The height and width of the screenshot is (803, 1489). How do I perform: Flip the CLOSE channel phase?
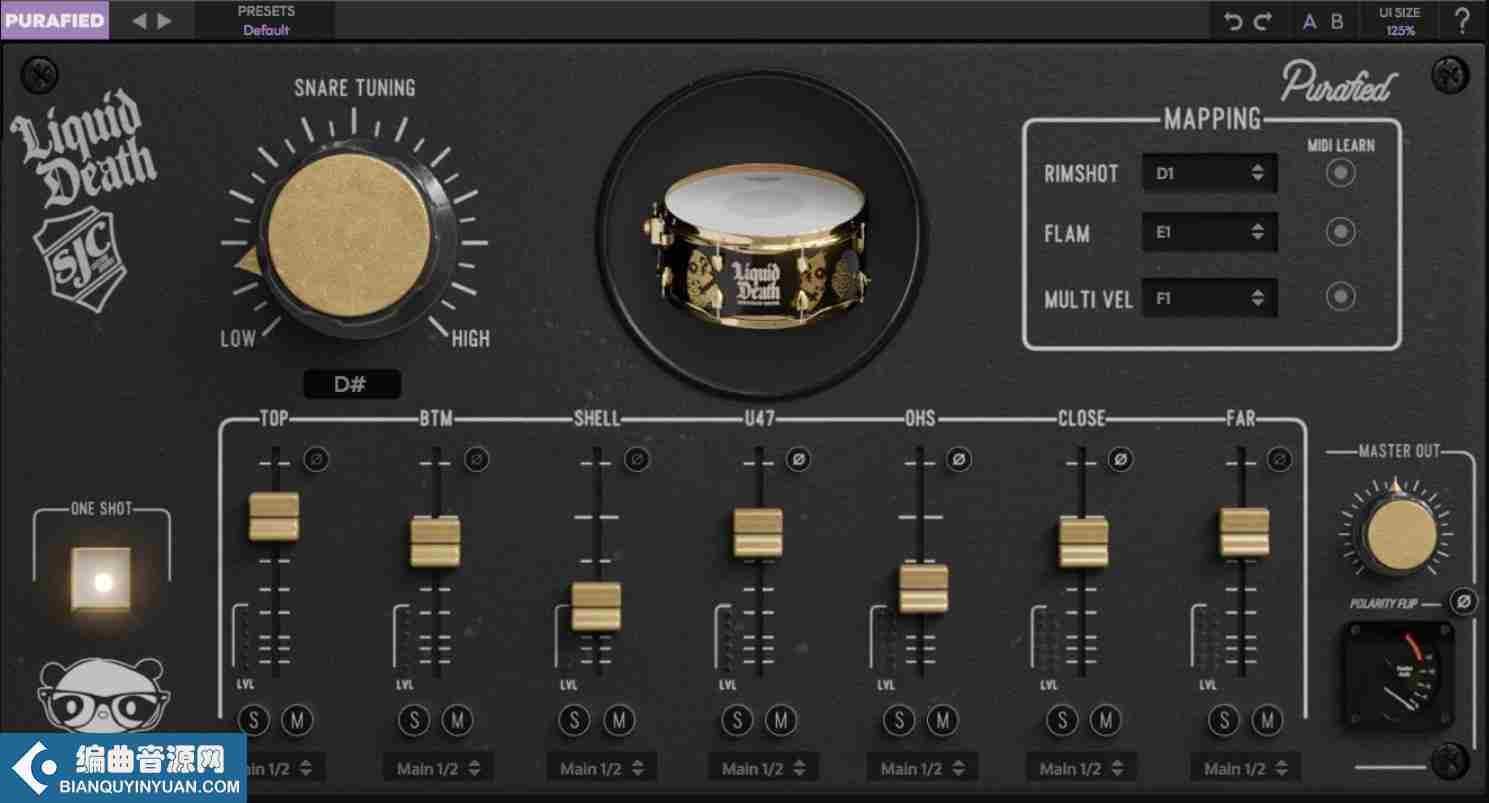1120,459
